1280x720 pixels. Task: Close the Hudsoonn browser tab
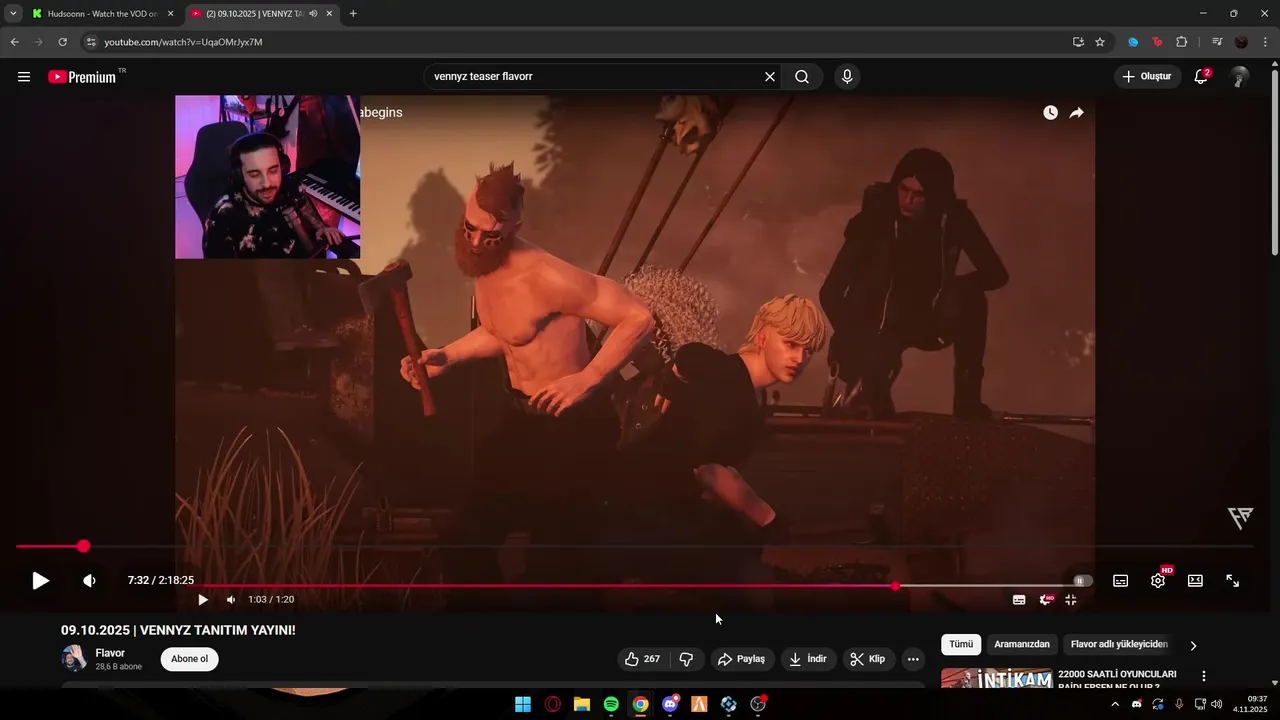click(170, 14)
